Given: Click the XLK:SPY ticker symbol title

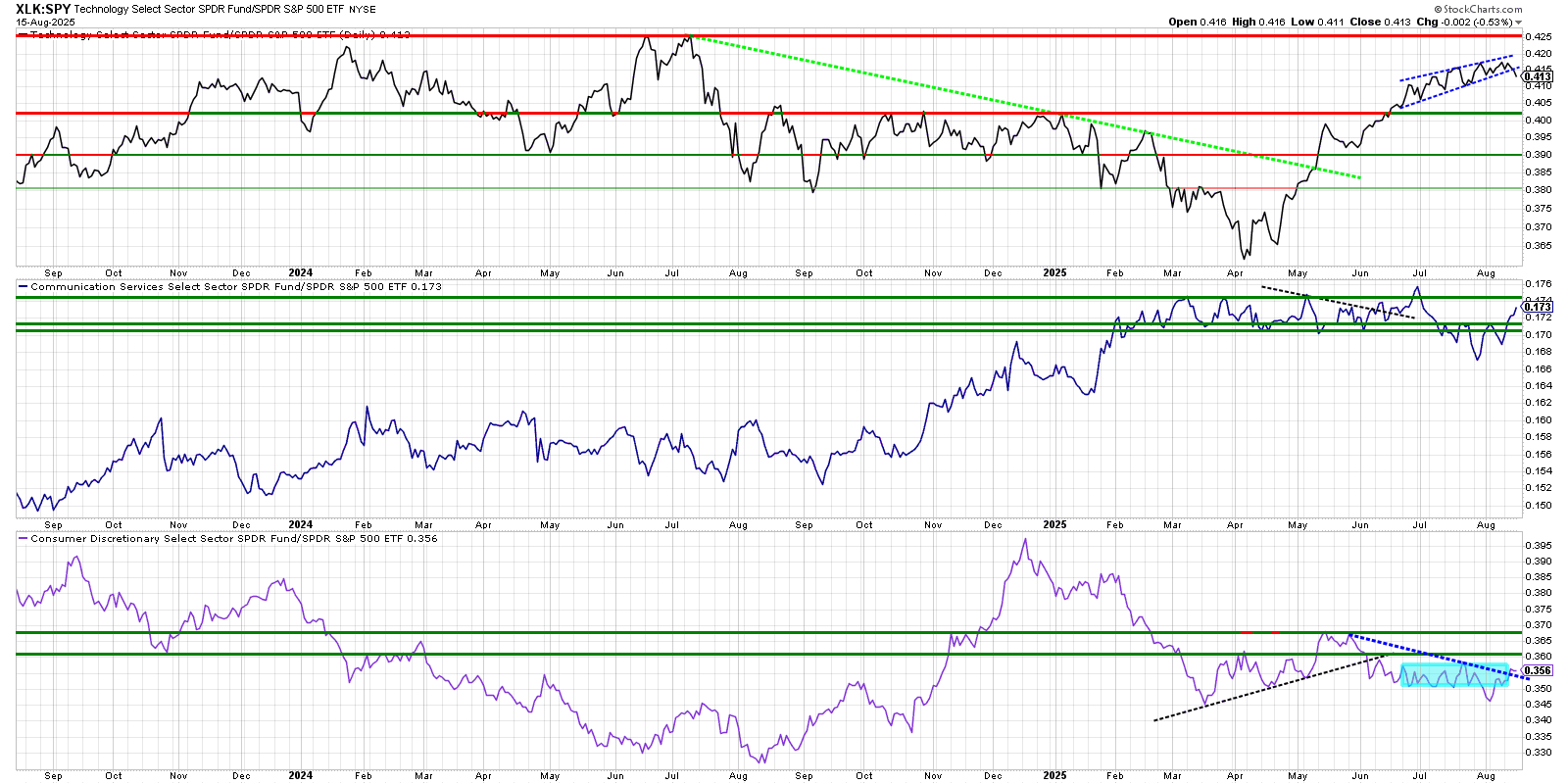Looking at the screenshot, I should pos(43,9).
